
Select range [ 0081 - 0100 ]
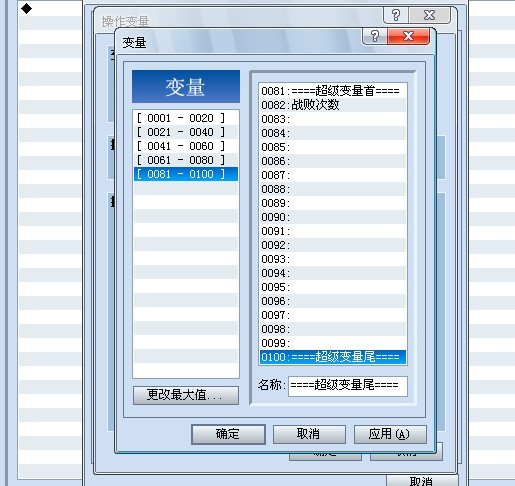[x=186, y=174]
